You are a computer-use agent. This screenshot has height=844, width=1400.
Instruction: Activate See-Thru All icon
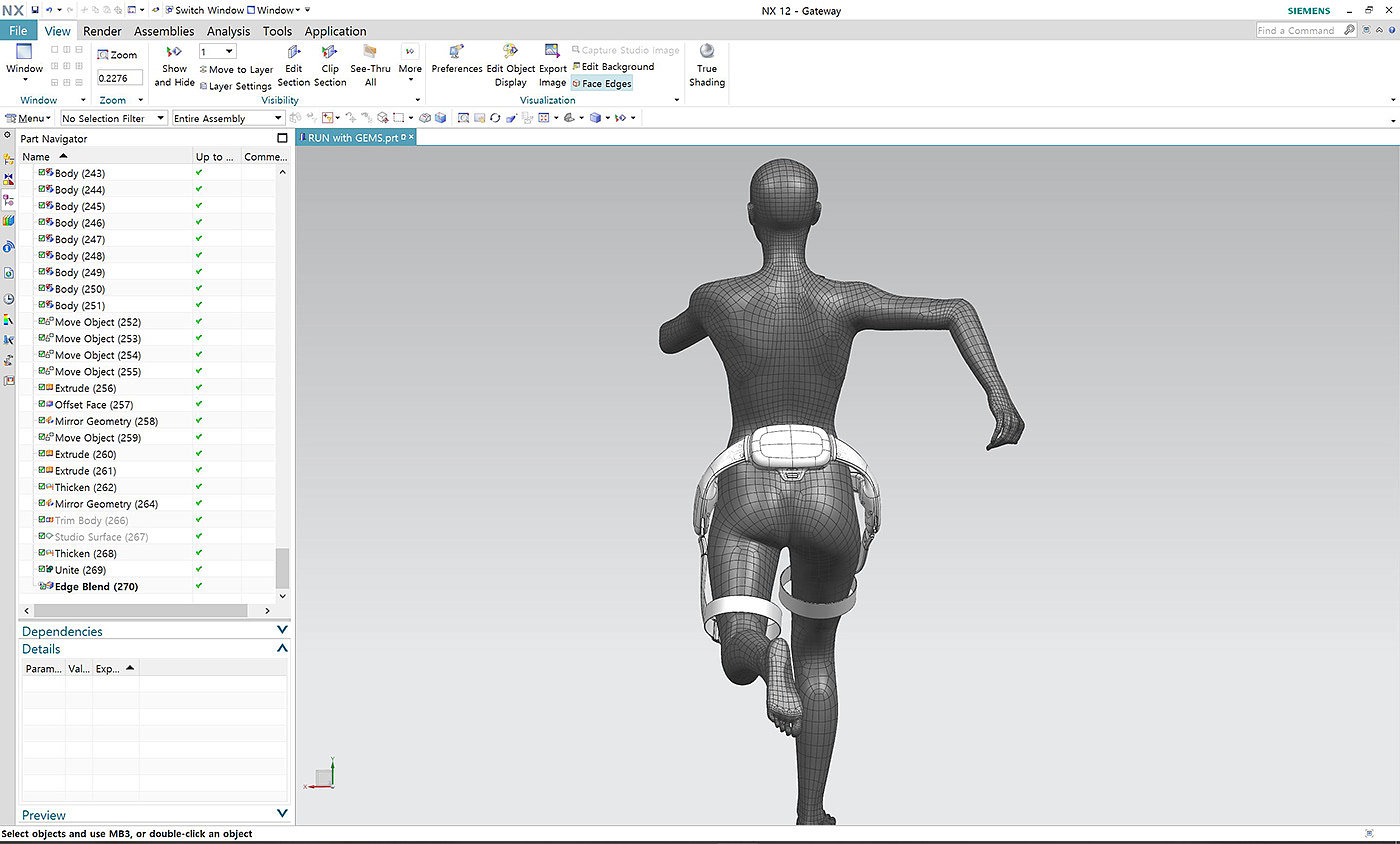[x=370, y=53]
